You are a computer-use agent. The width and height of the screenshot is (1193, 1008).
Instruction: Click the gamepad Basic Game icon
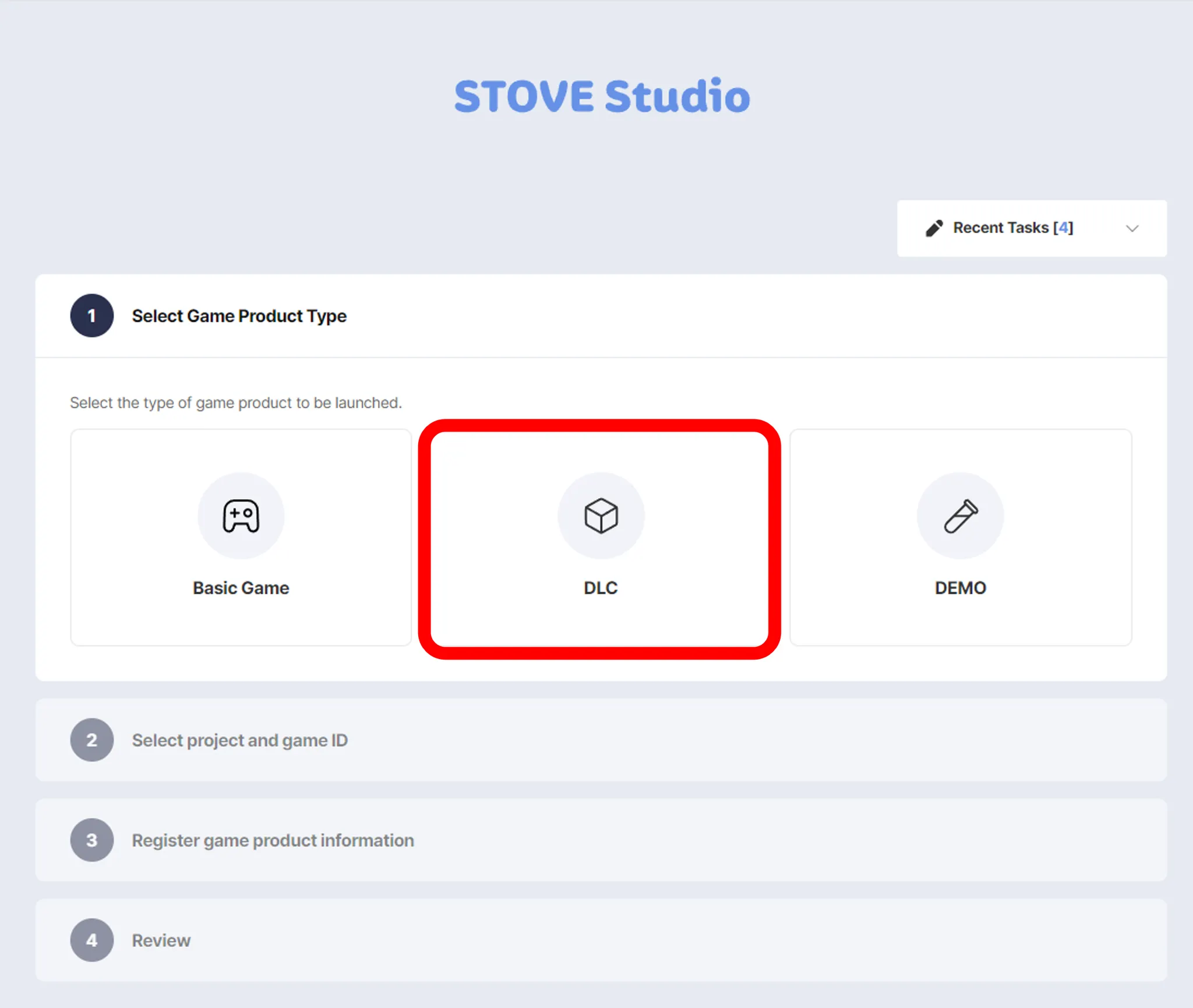[241, 516]
